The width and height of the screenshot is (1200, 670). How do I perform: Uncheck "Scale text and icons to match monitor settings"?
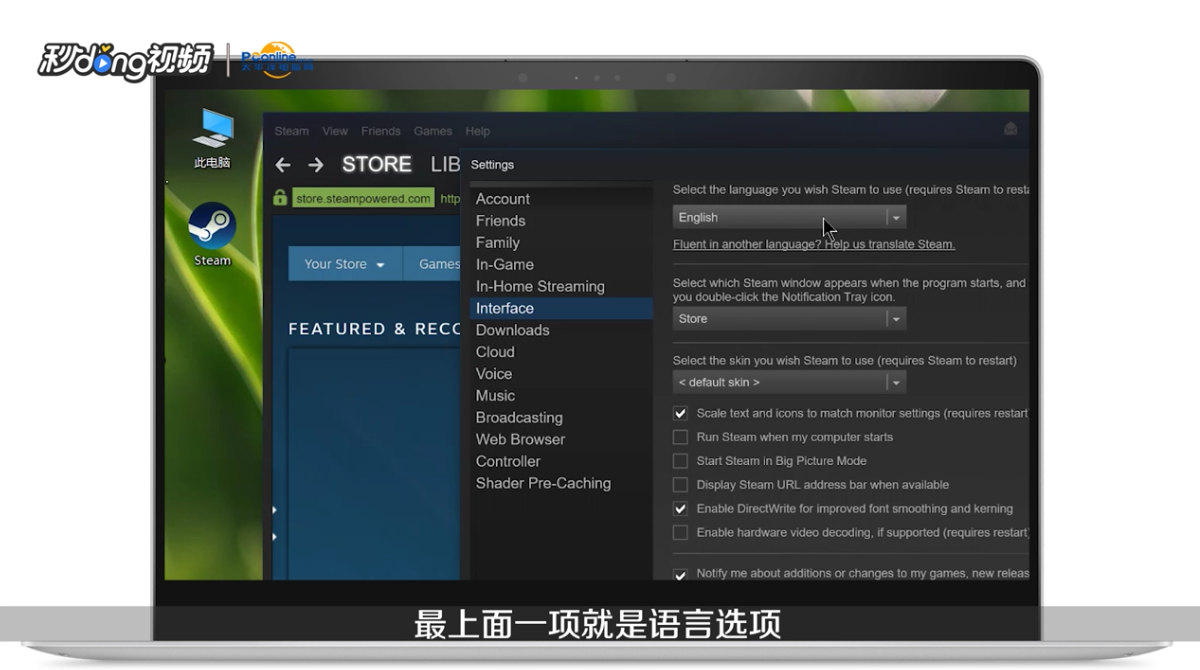(680, 413)
